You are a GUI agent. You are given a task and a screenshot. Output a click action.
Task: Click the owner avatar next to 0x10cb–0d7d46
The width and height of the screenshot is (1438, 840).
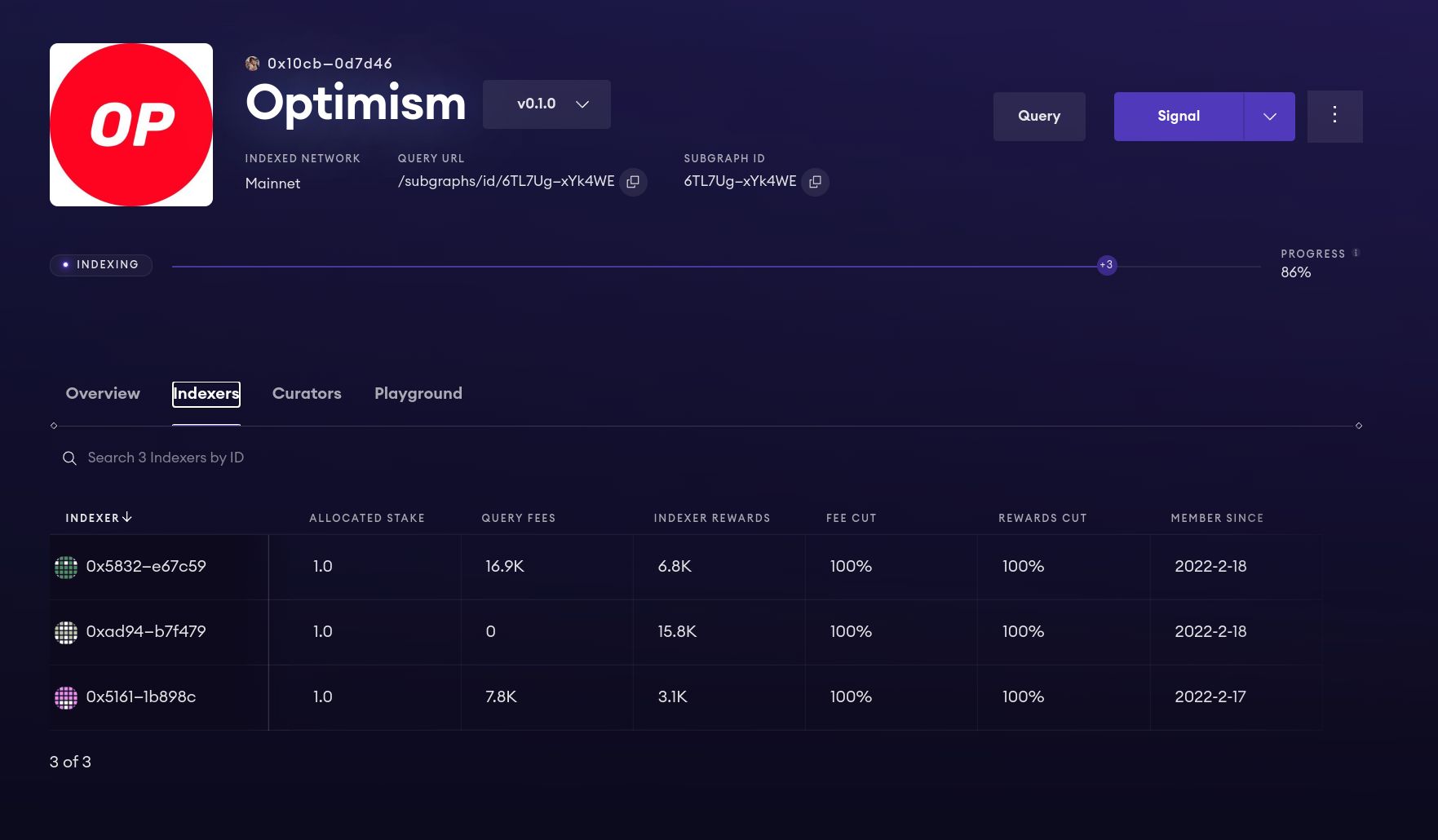[x=253, y=64]
